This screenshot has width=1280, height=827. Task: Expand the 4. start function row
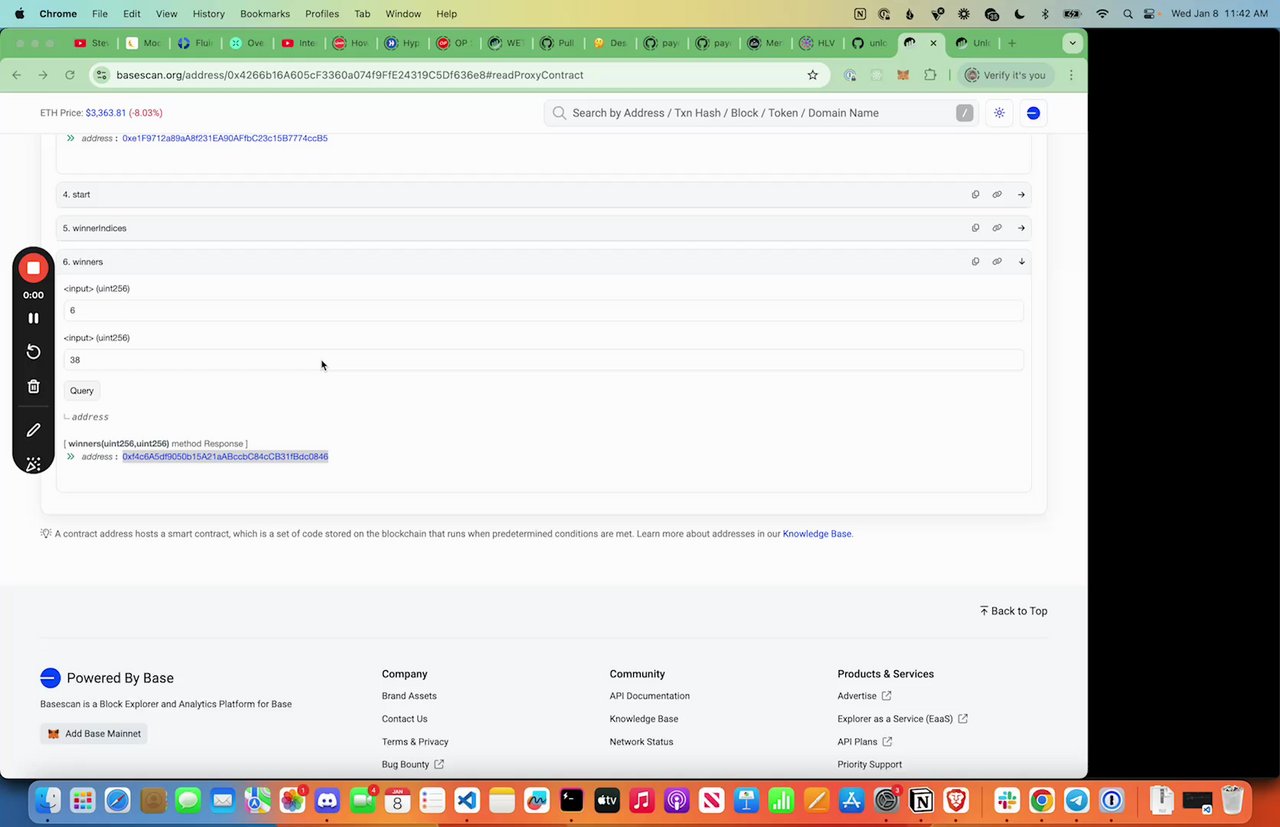point(1021,195)
